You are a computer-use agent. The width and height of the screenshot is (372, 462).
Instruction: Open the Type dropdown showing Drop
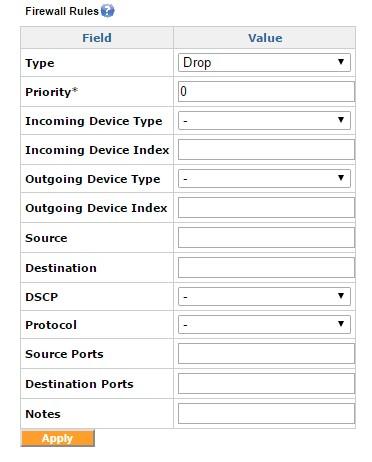[x=264, y=63]
